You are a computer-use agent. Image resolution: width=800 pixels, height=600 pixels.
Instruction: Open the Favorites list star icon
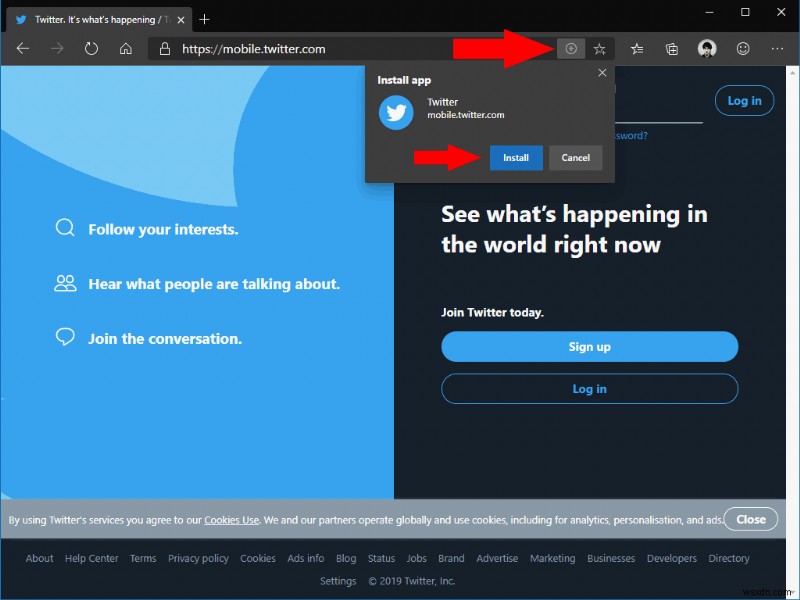[636, 48]
